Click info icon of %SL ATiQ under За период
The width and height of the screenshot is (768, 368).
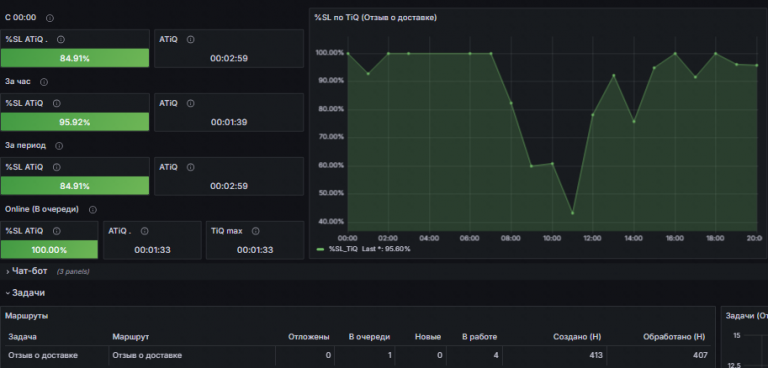pos(57,167)
